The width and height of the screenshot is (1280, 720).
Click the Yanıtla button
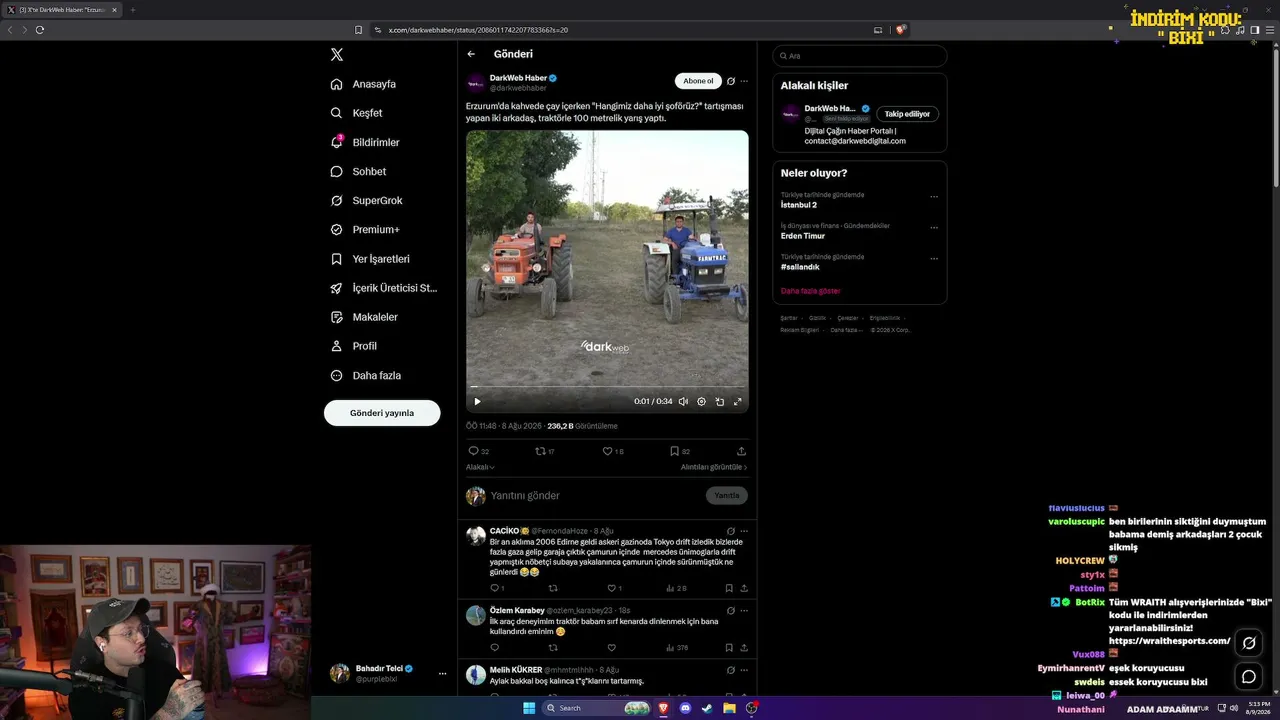(727, 495)
